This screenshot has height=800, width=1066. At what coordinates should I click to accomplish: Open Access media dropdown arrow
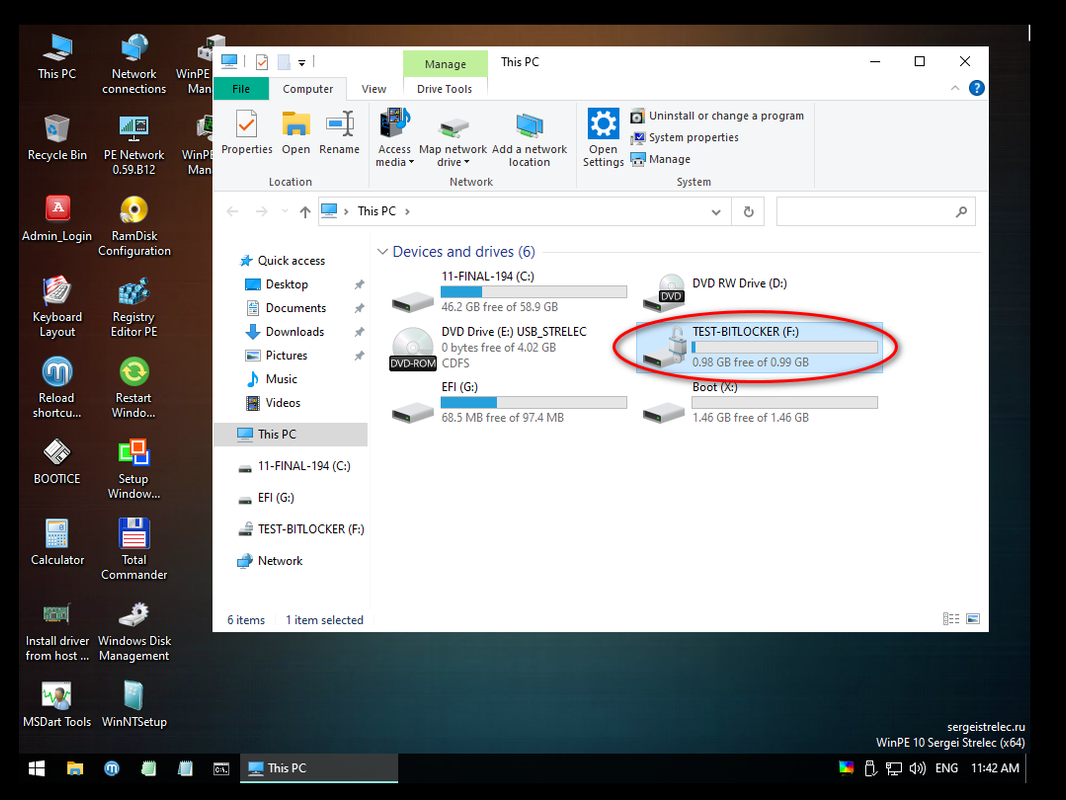(x=411, y=162)
